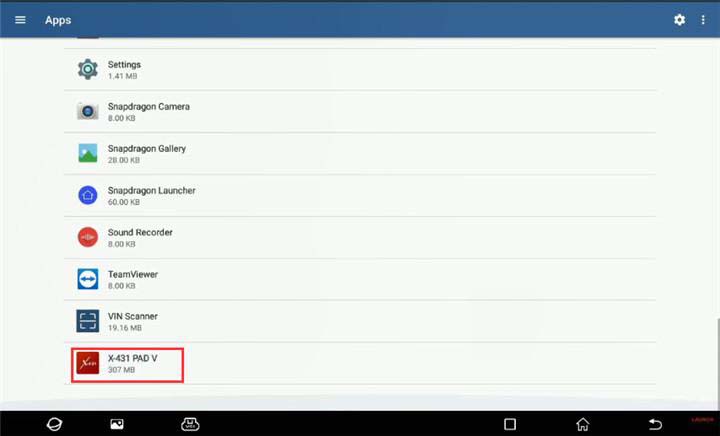Tap the Snapdragon Gallery picture icon
The height and width of the screenshot is (436, 720).
pyautogui.click(x=87, y=153)
